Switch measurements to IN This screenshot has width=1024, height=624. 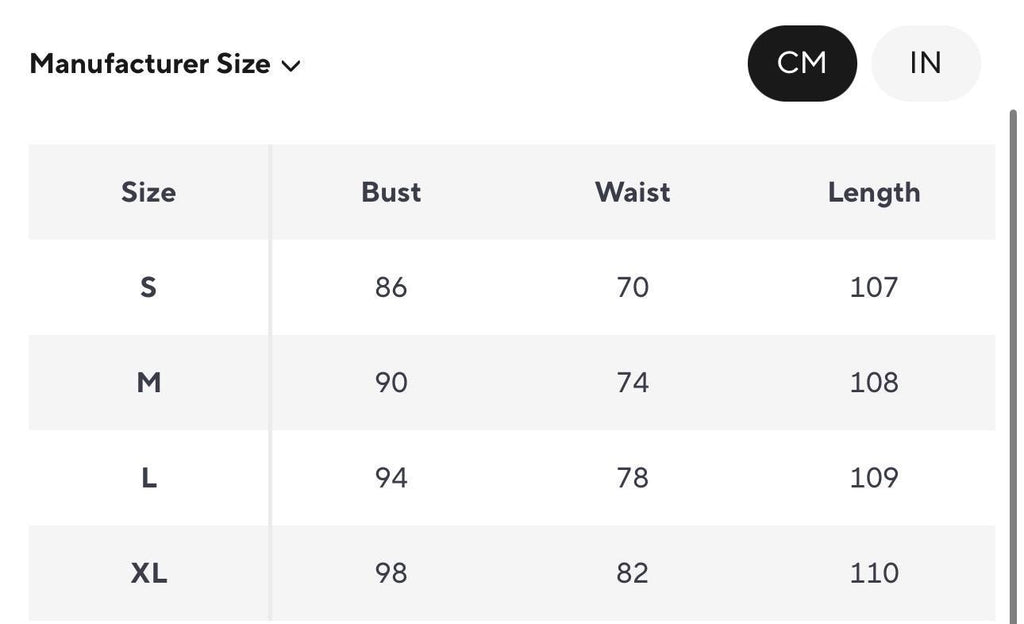coord(925,63)
